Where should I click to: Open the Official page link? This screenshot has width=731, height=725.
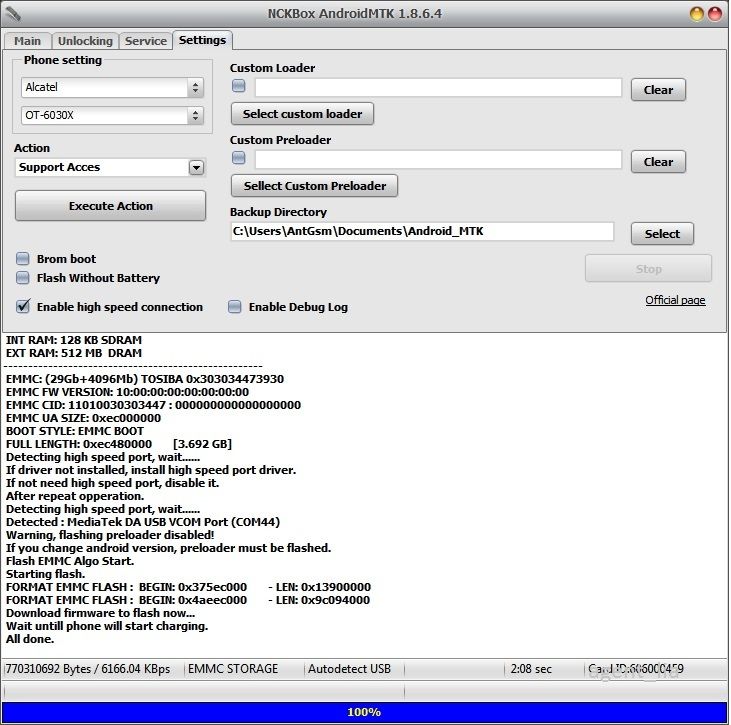675,300
